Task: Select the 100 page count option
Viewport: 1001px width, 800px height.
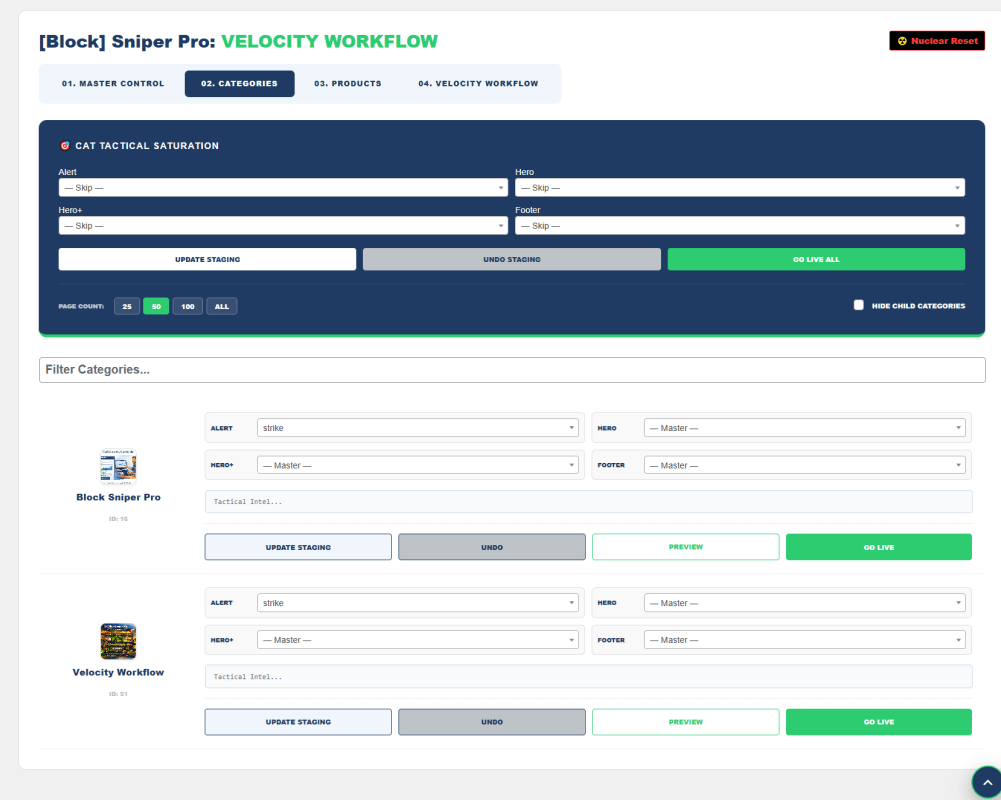Action: pos(187,306)
